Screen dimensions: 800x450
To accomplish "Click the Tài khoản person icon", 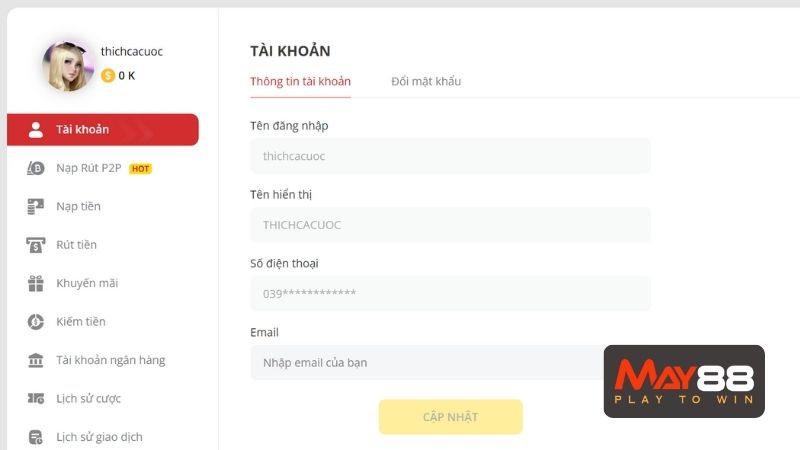I will (36, 130).
